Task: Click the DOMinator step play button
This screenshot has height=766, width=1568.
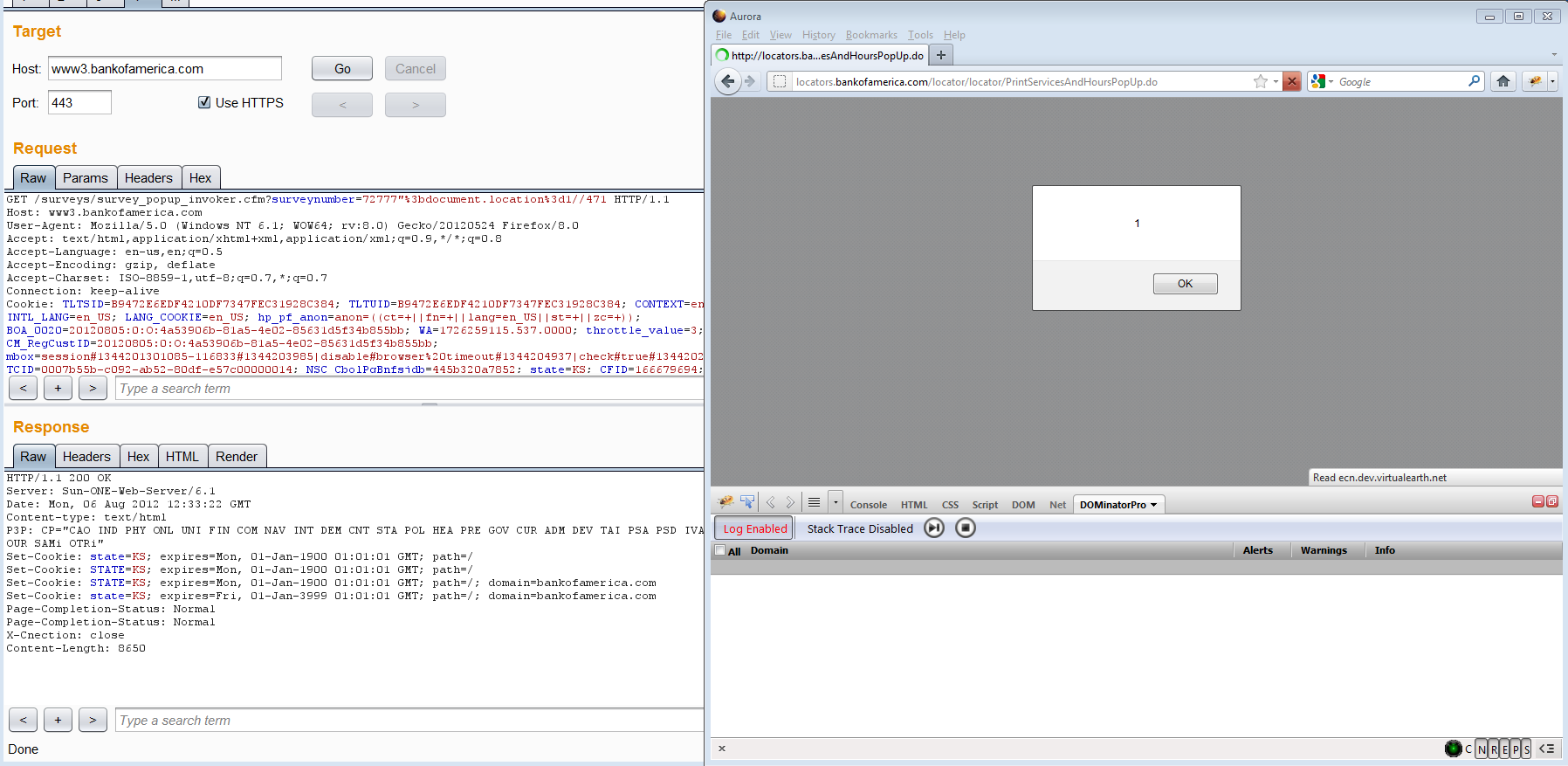Action: tap(934, 528)
